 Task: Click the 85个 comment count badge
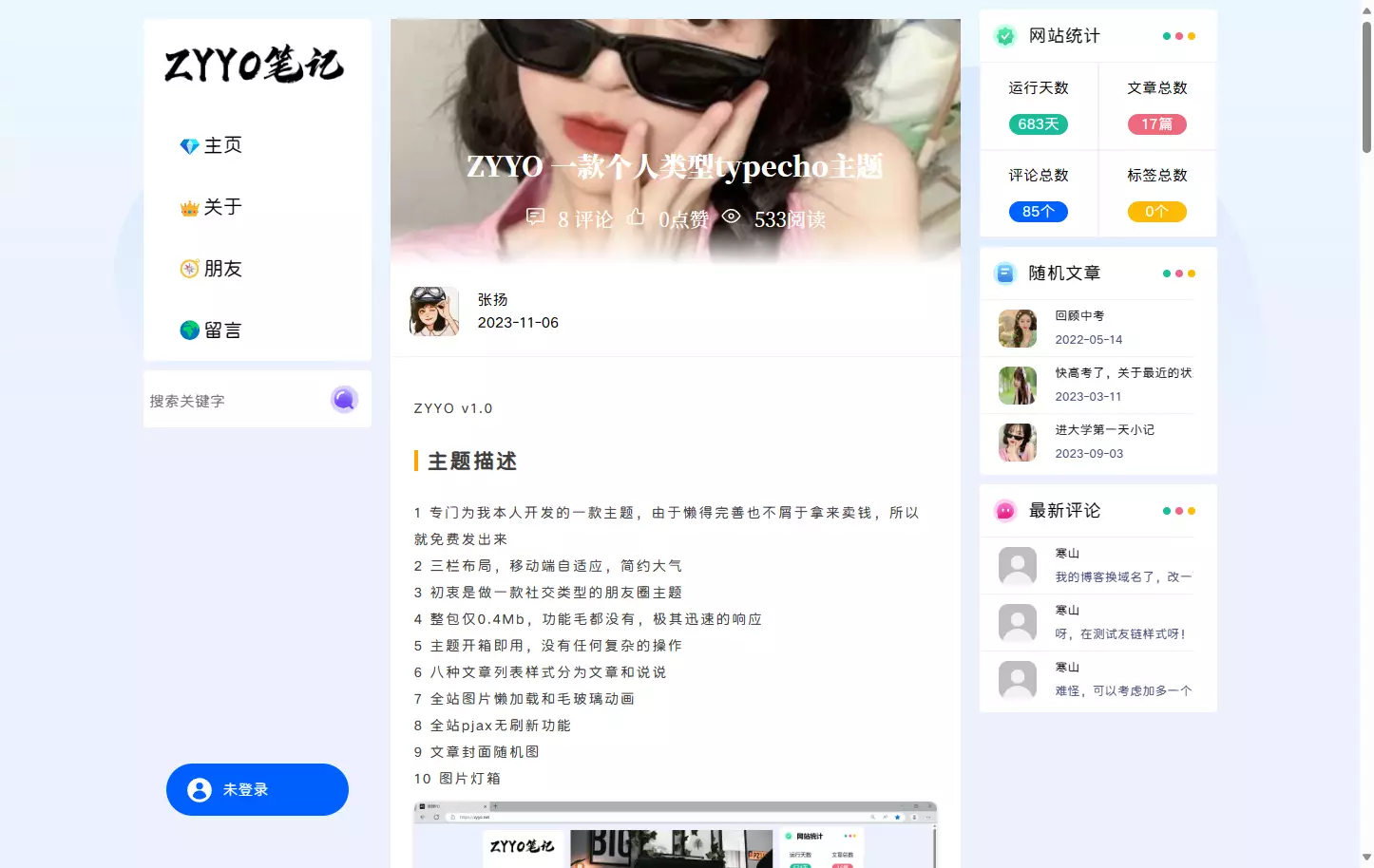[x=1039, y=212]
